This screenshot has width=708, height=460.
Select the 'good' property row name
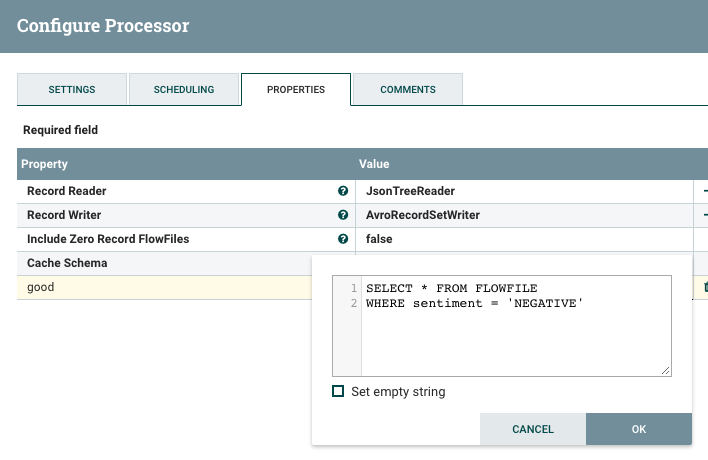click(x=41, y=287)
